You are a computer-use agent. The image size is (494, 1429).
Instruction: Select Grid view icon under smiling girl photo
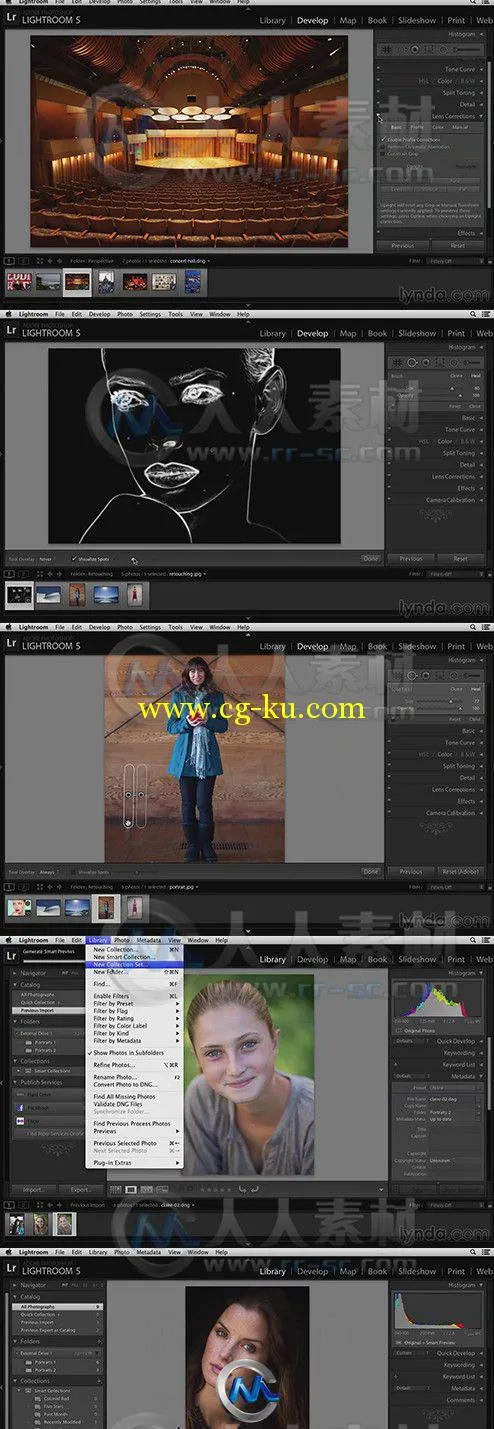(x=115, y=1189)
